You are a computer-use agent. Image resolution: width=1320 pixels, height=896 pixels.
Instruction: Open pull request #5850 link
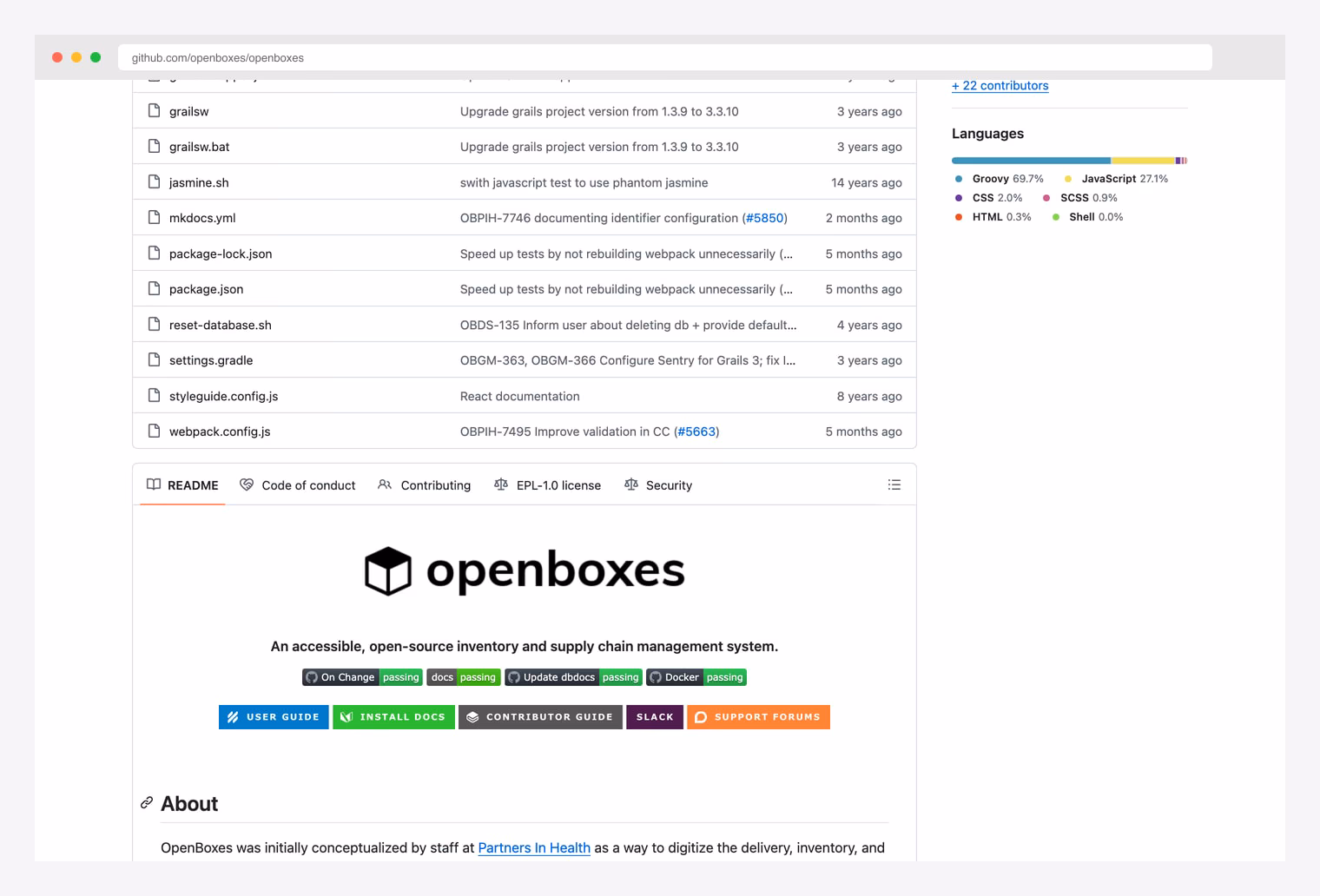765,218
